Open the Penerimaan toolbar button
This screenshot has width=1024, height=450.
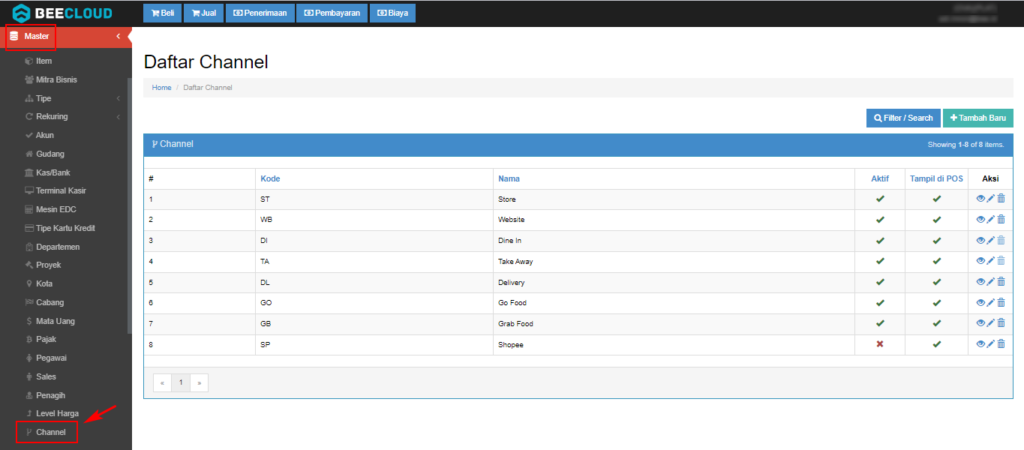(x=260, y=13)
